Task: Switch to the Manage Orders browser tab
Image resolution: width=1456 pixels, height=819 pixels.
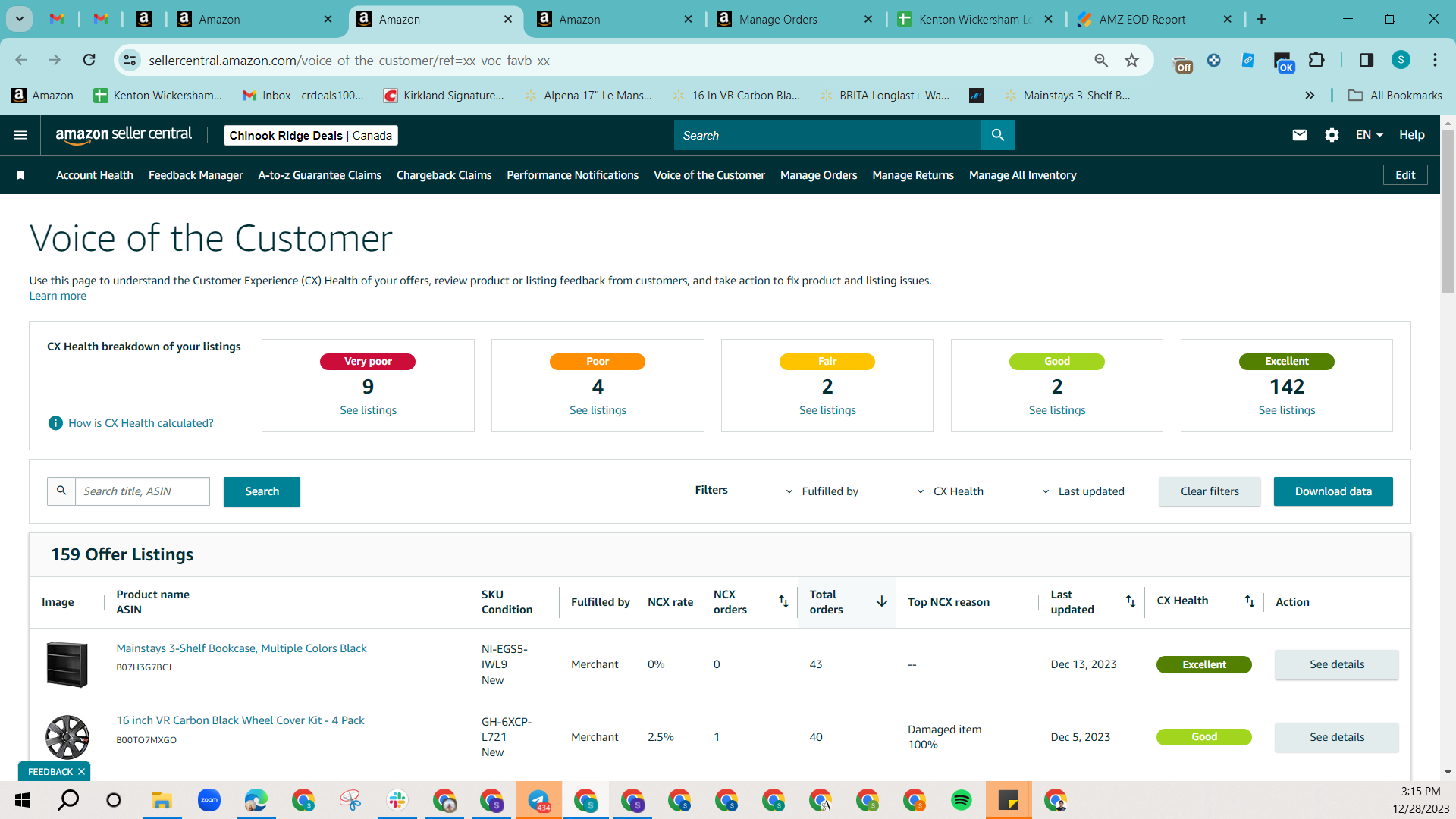Action: [x=792, y=19]
